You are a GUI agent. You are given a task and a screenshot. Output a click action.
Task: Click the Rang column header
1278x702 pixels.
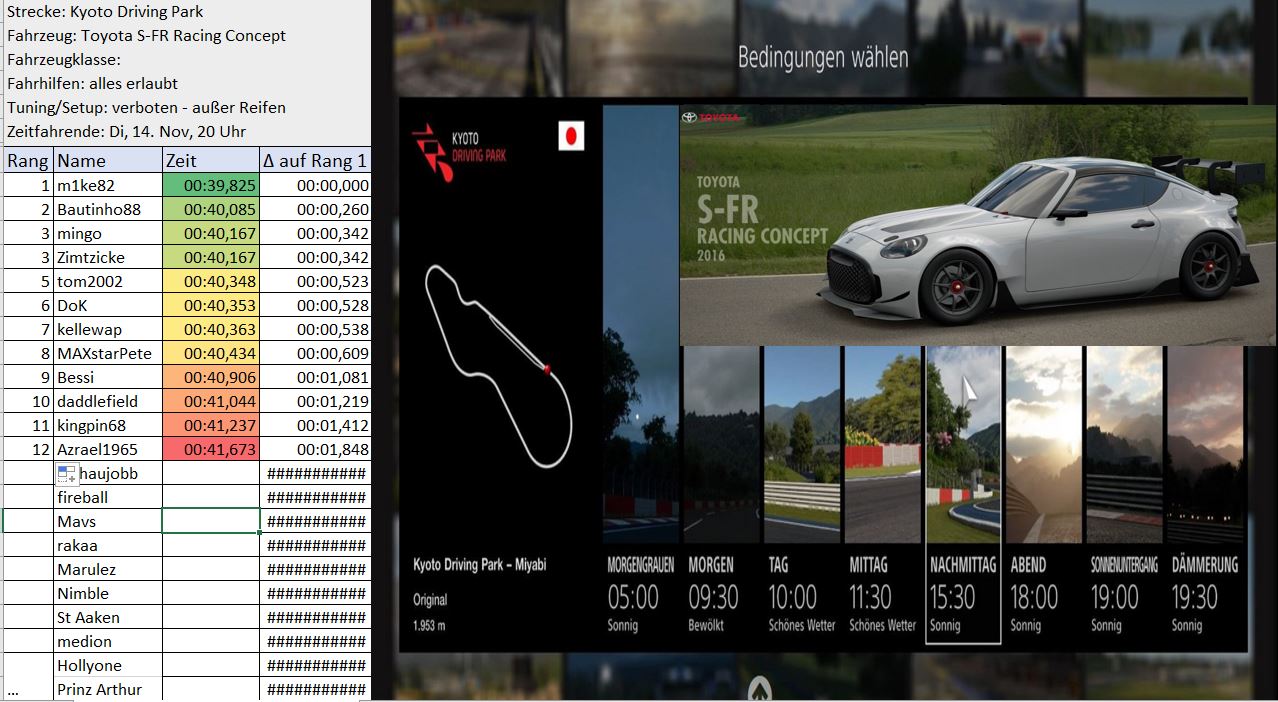28,161
